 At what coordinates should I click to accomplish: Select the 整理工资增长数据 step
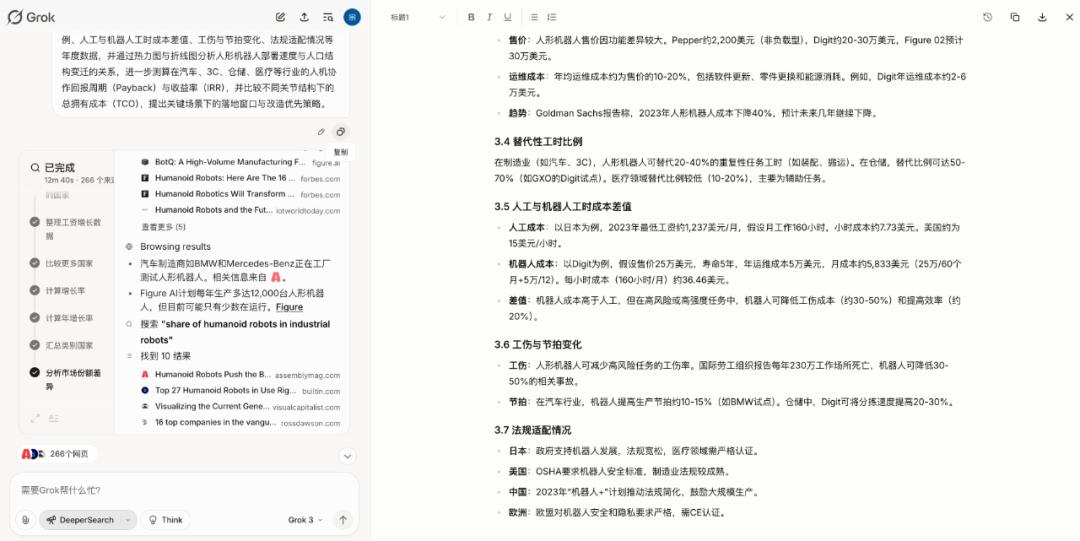pyautogui.click(x=73, y=228)
